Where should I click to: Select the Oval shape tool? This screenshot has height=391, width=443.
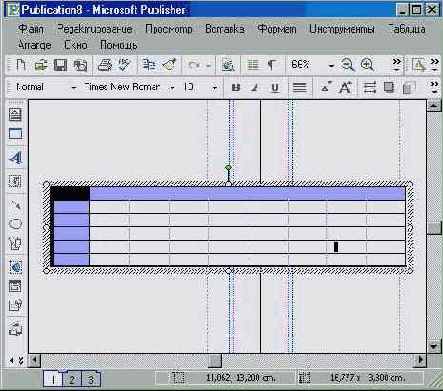[x=15, y=224]
